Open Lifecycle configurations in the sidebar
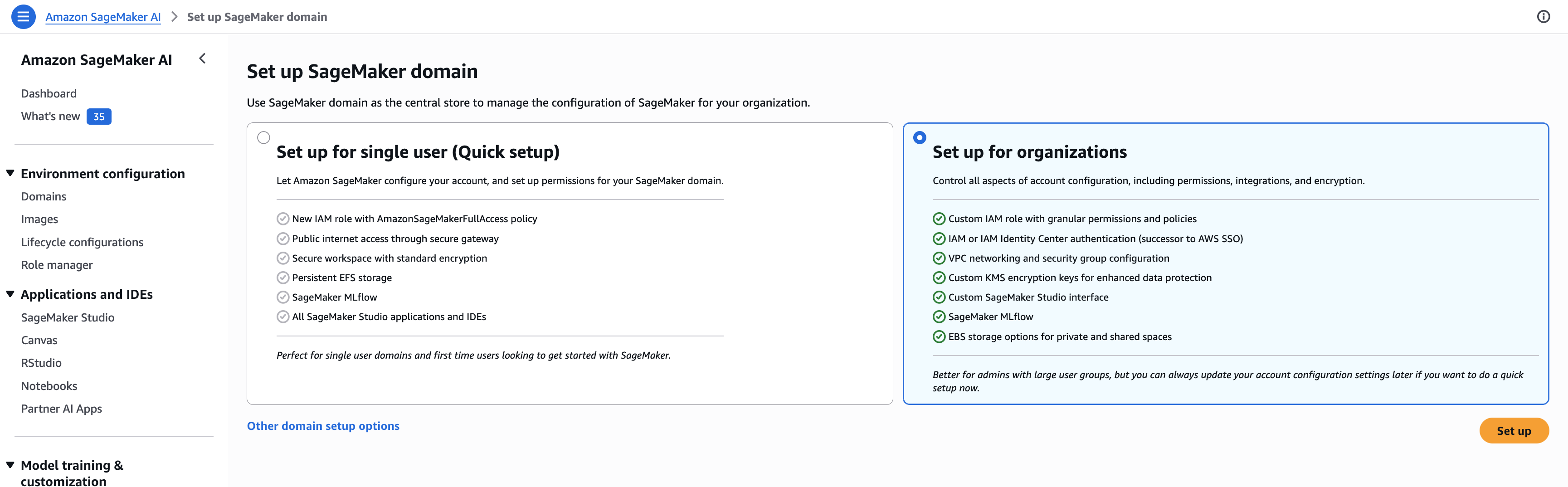This screenshot has width=1568, height=487. coord(82,242)
